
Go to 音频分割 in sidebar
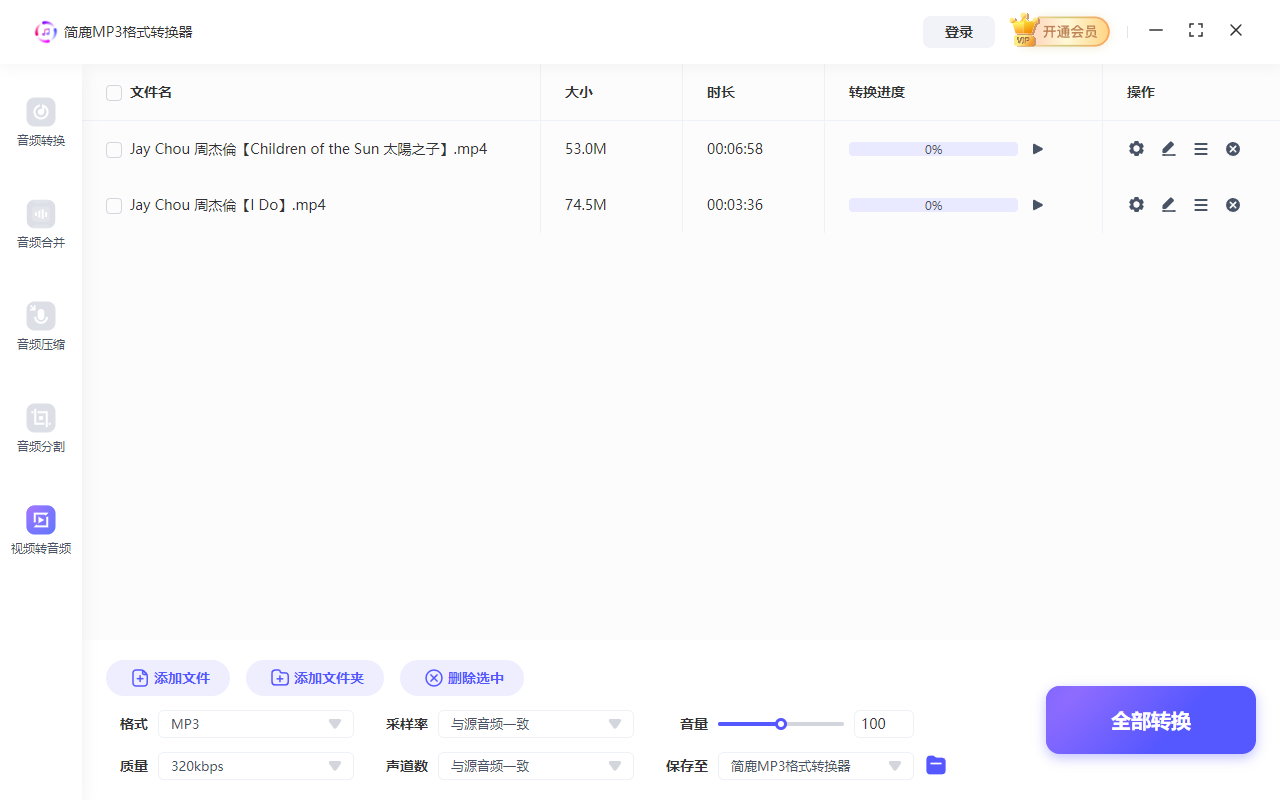point(41,429)
